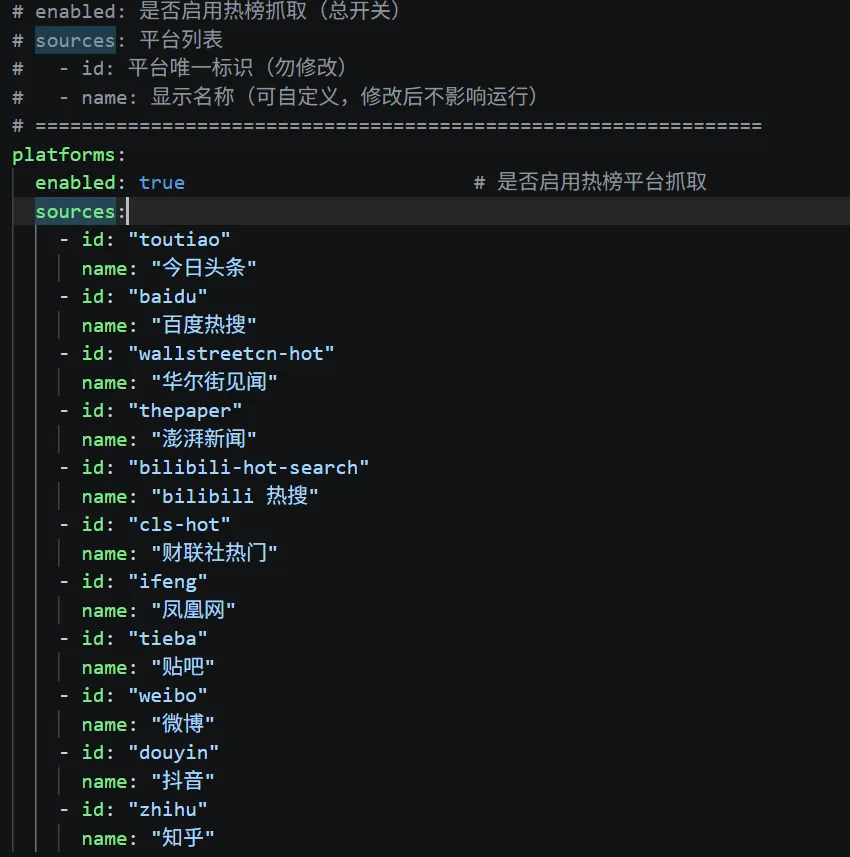This screenshot has height=857, width=850.
Task: Click the platforms: key line
Action: pyautogui.click(x=69, y=155)
